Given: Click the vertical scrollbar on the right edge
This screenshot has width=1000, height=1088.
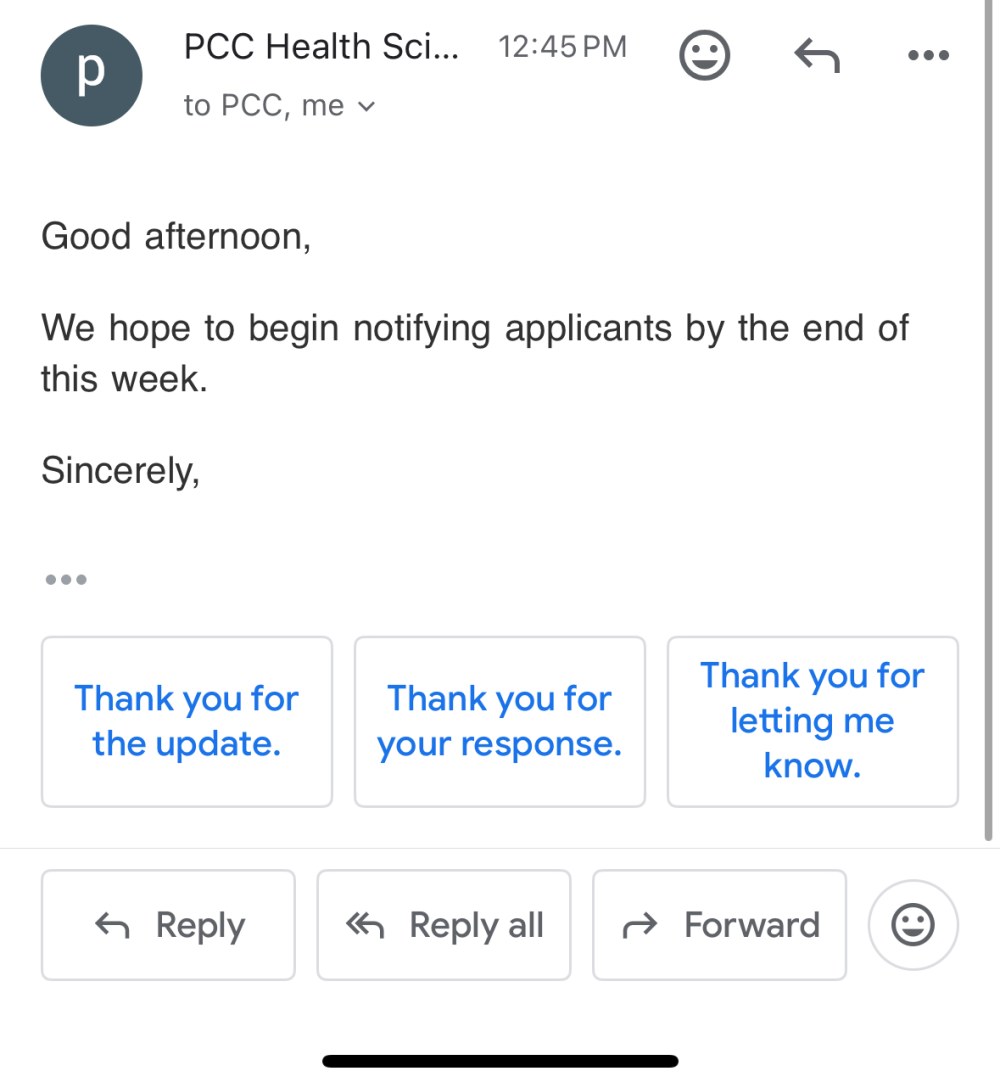Looking at the screenshot, I should tap(988, 420).
